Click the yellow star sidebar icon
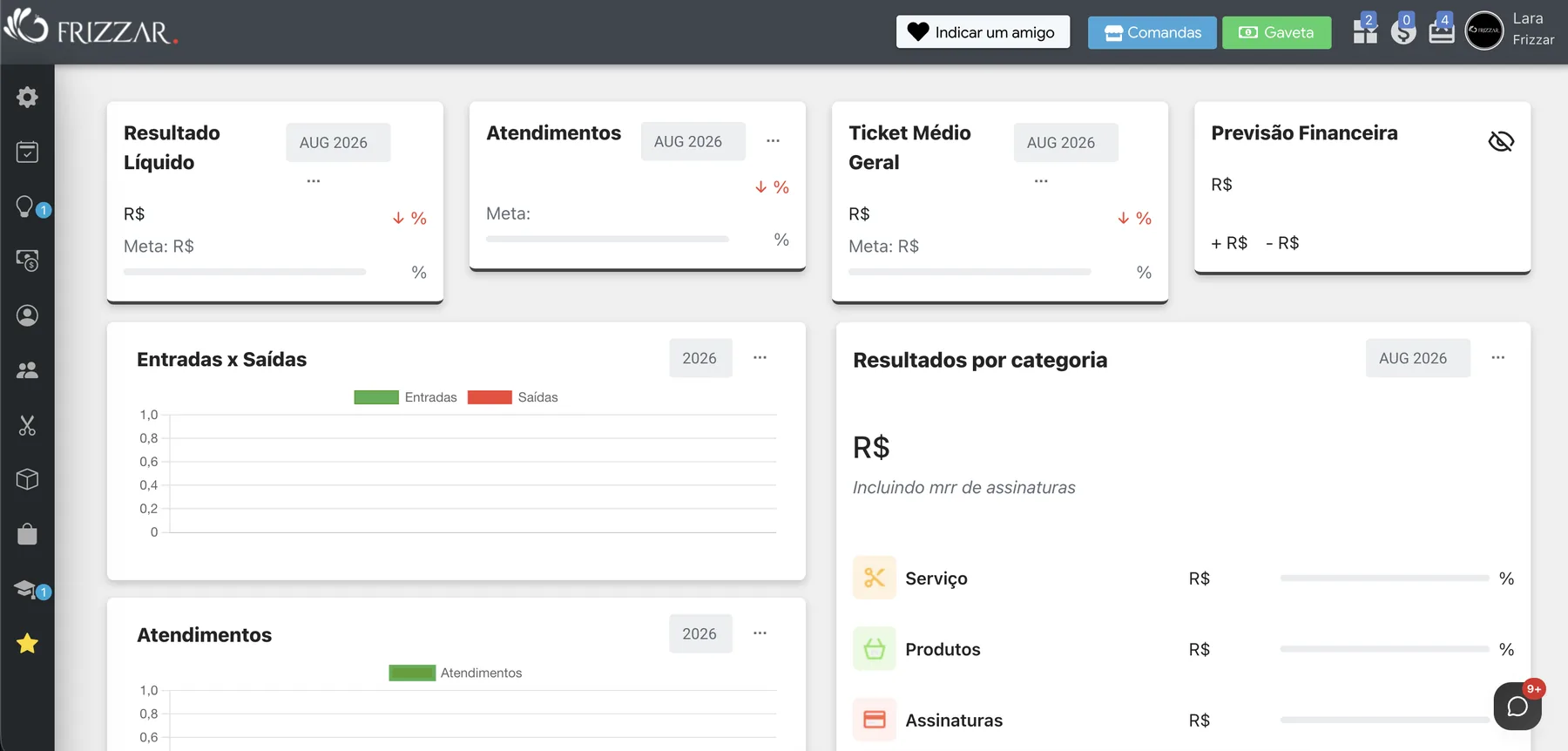 coord(27,644)
